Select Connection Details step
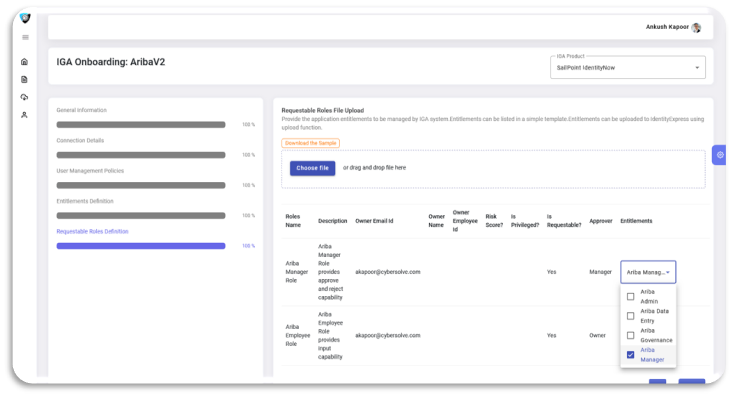 point(80,141)
